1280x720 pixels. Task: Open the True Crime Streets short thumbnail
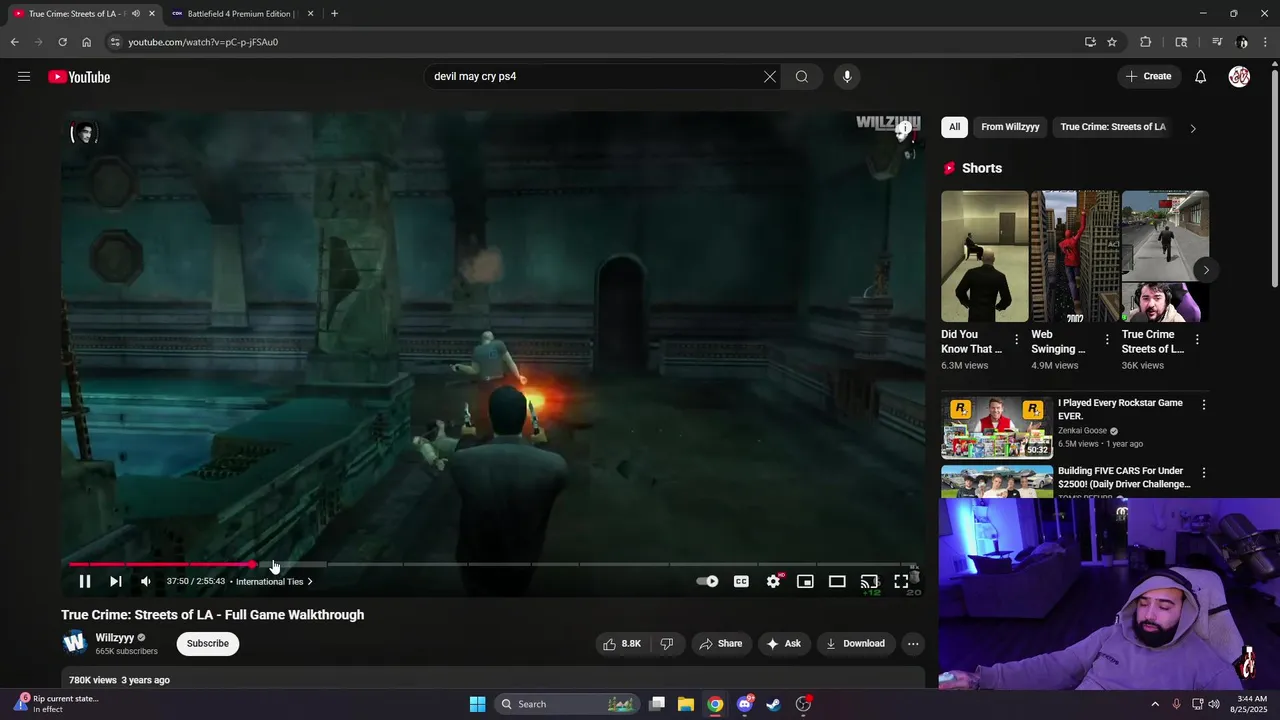pos(1165,256)
